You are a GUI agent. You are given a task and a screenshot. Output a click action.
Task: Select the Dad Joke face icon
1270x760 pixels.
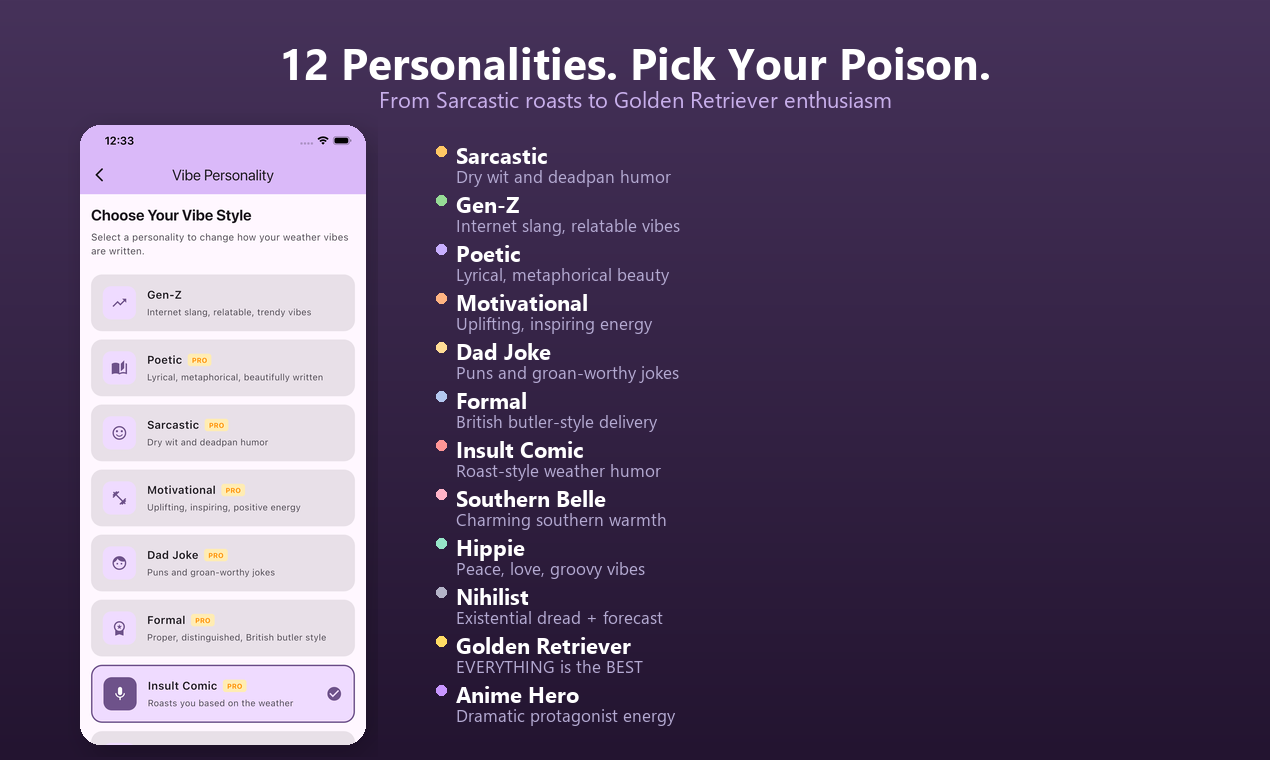pos(120,562)
